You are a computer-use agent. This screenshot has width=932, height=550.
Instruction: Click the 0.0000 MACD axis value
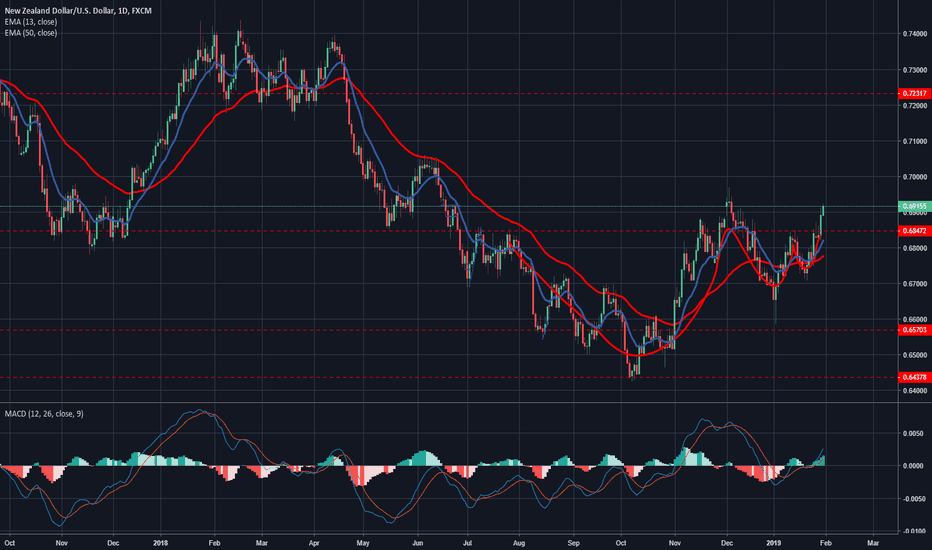pyautogui.click(x=913, y=466)
